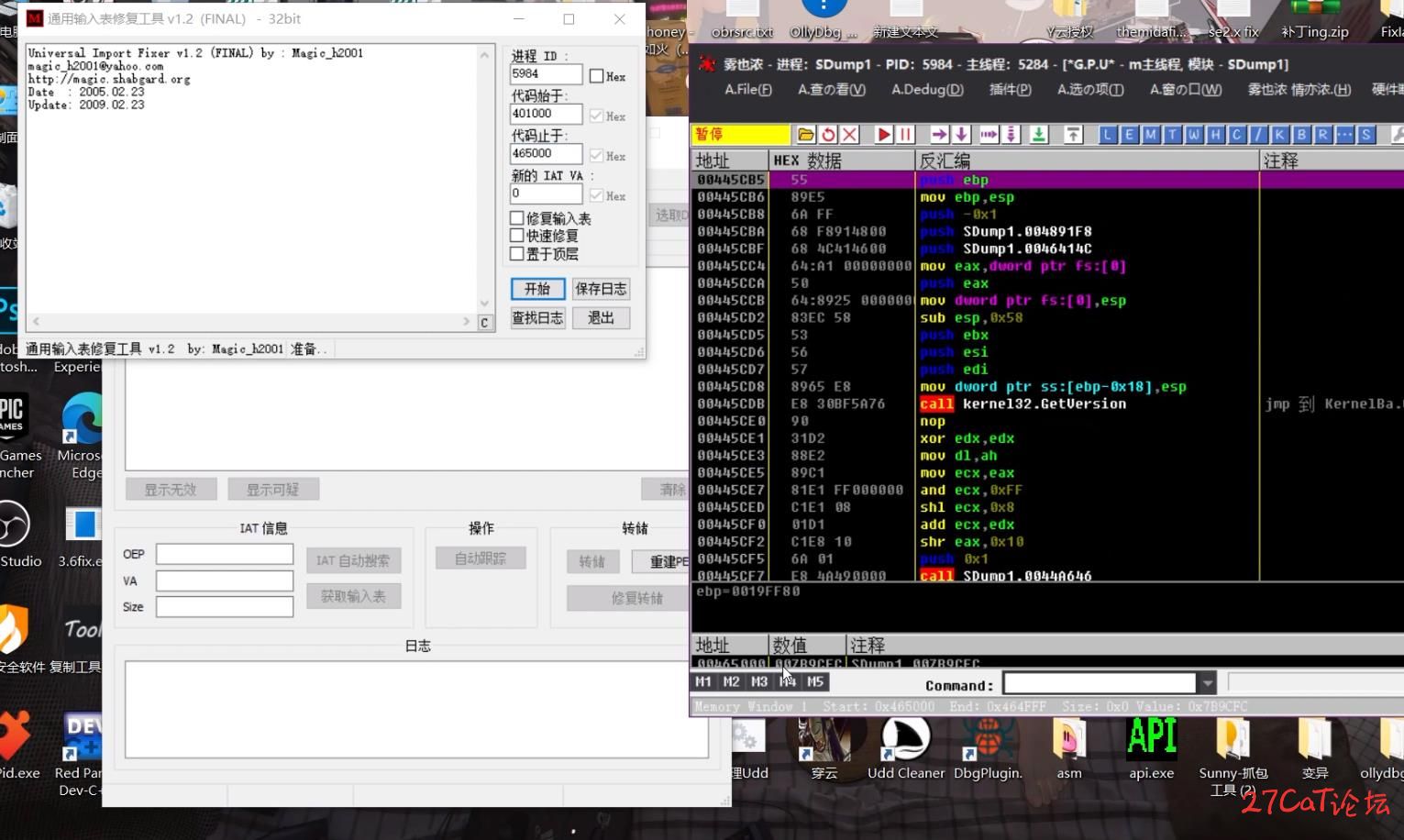Click the Step into right-arrow icon
This screenshot has height=840, width=1404.
[x=940, y=135]
